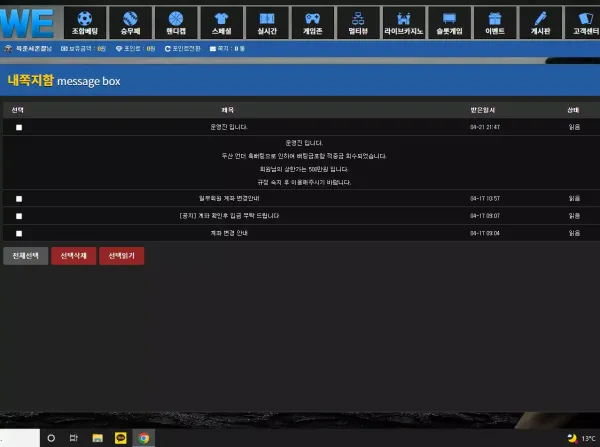Collapse the expanded 운영진 입니다 message title
Viewport: 600px width, 447px height.
(228, 127)
